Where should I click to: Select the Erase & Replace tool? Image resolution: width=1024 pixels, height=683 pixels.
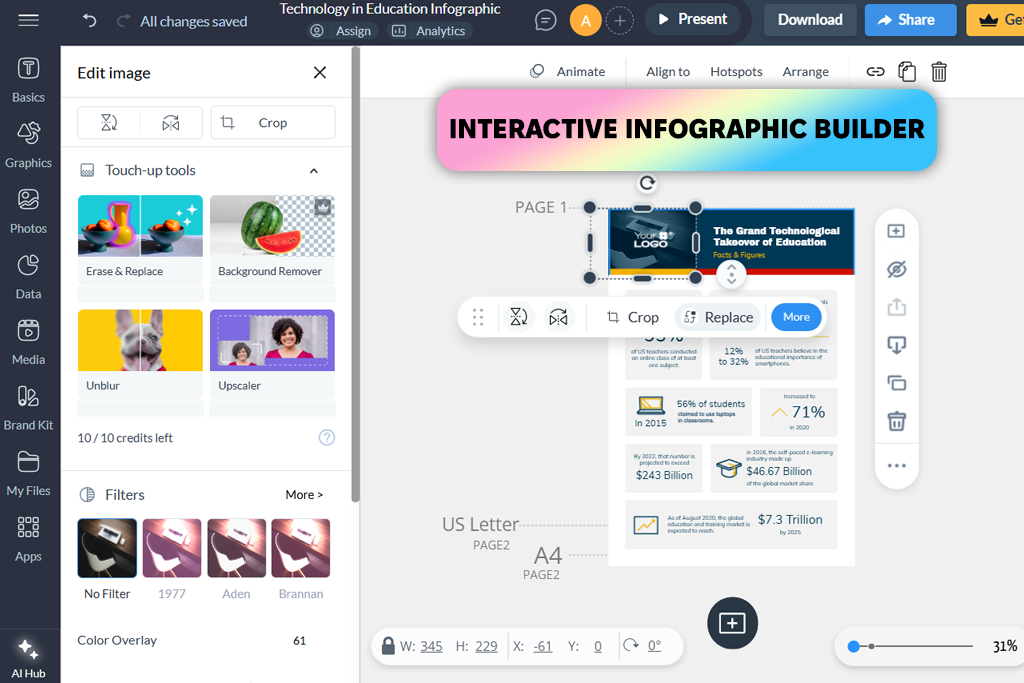click(140, 239)
